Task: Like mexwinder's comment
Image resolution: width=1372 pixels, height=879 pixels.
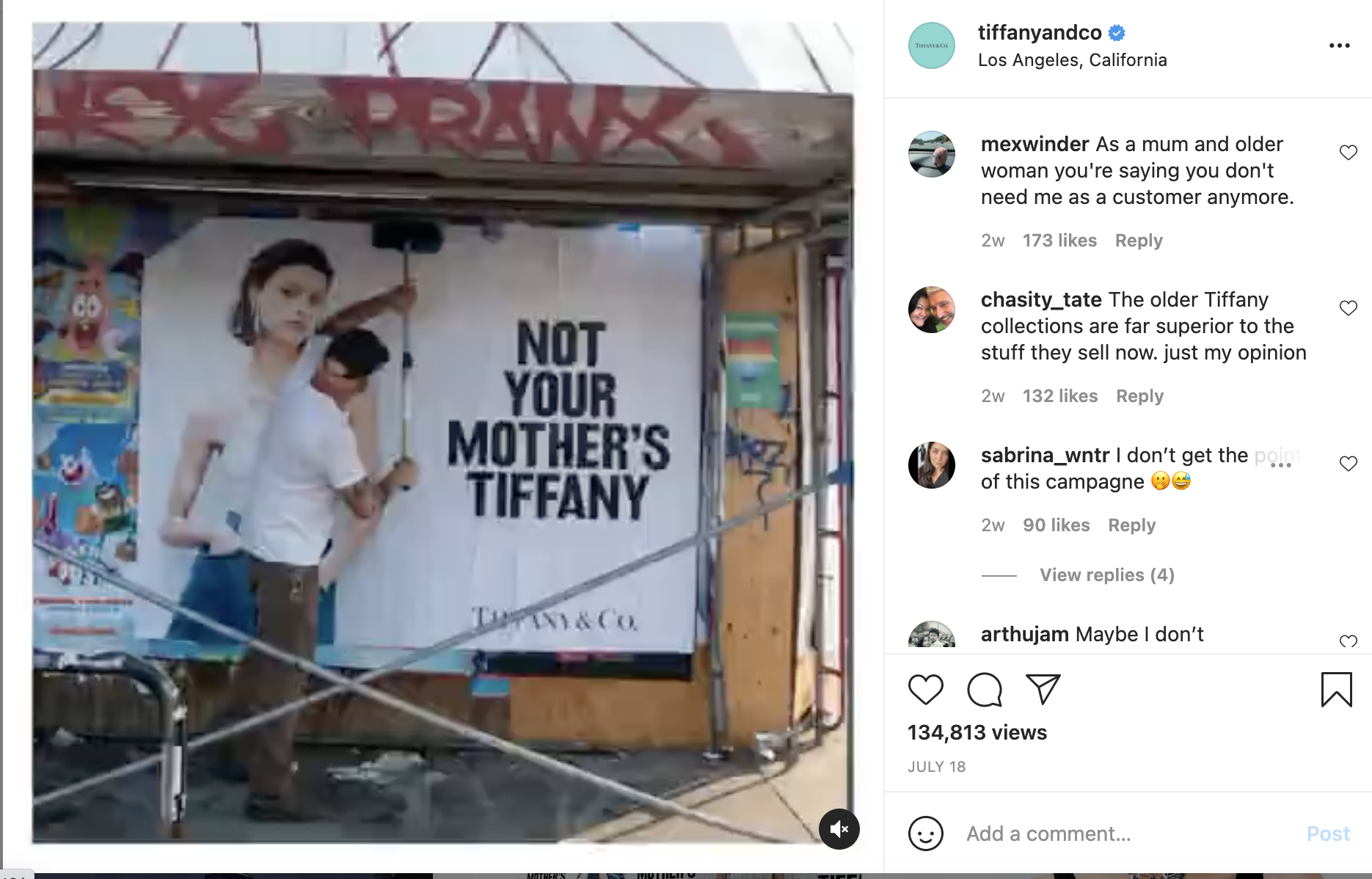Action: point(1348,153)
